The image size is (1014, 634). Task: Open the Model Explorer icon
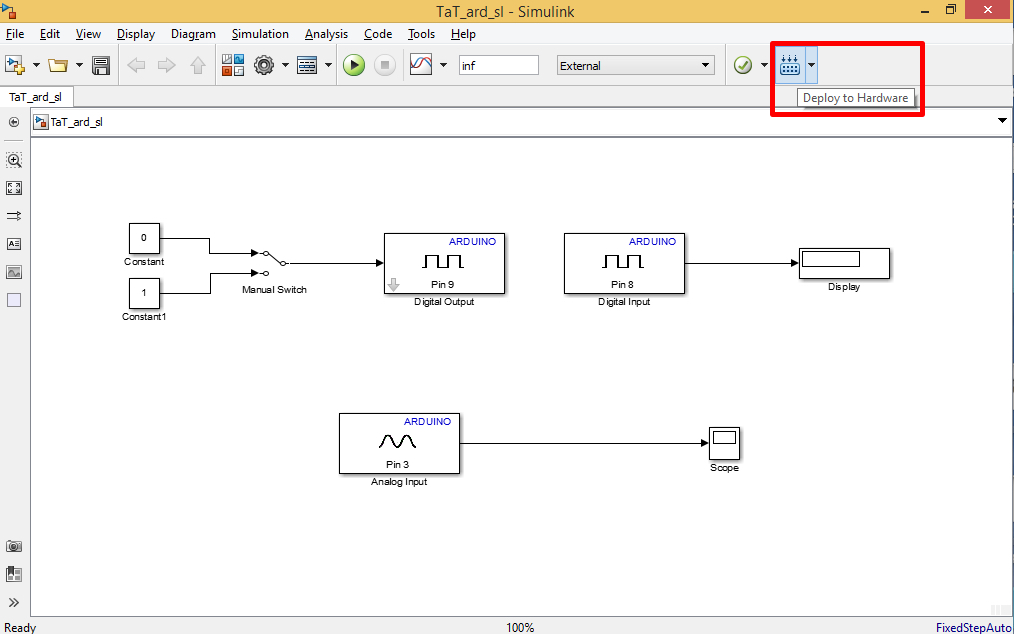307,65
